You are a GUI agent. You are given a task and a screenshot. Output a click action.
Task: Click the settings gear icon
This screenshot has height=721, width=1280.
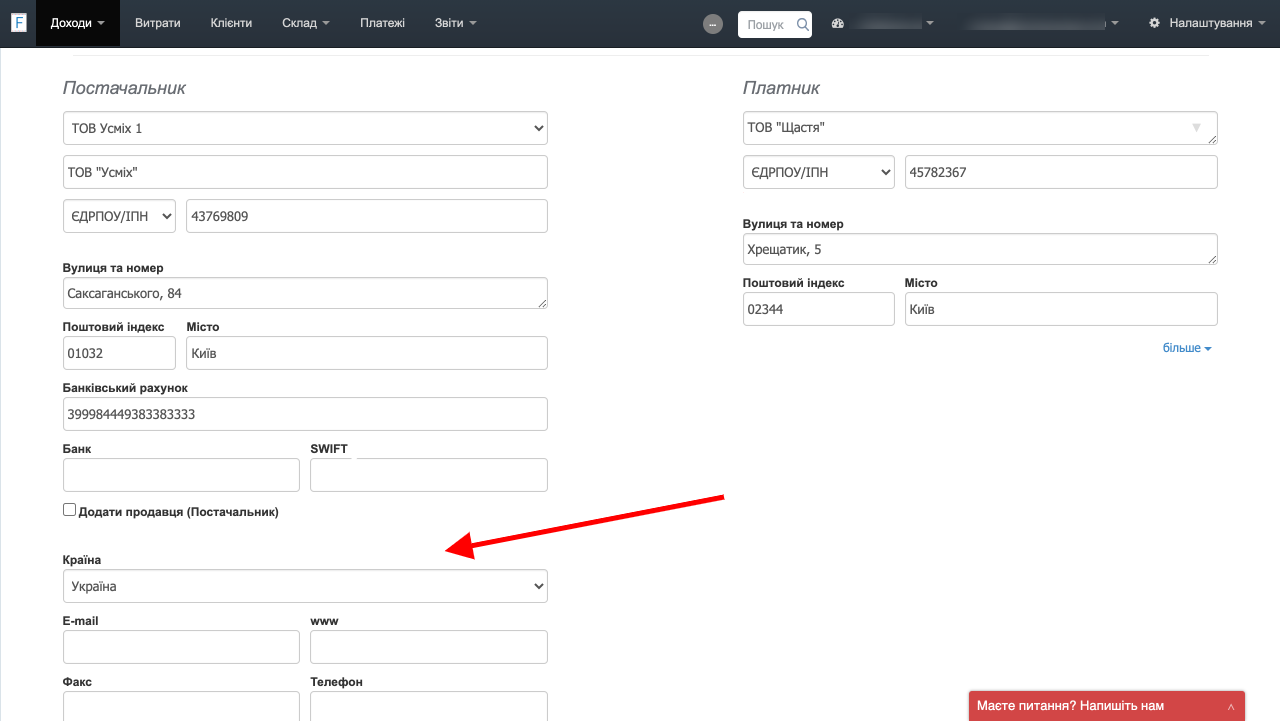pos(1155,23)
